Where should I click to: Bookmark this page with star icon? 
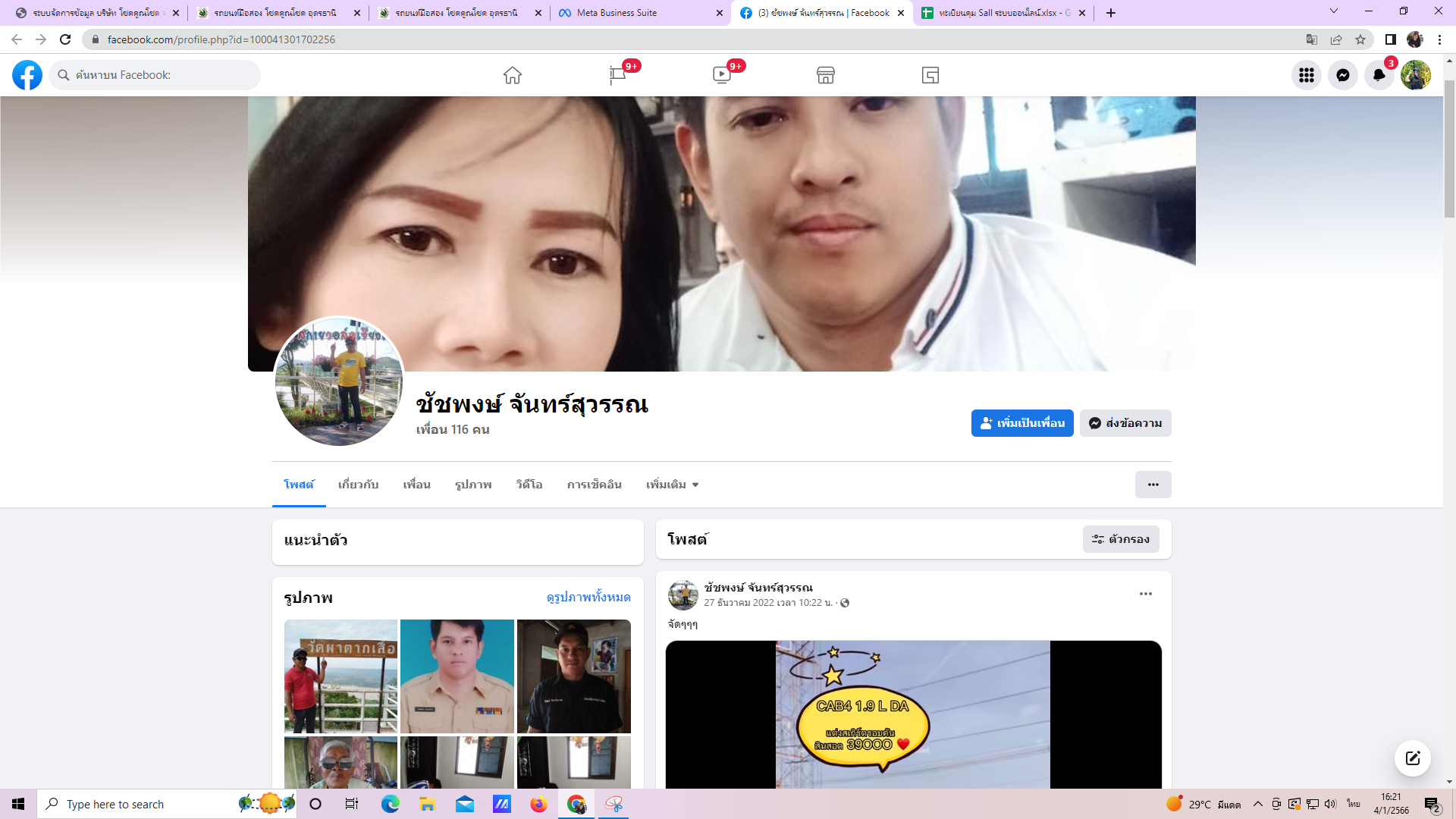(x=1360, y=39)
